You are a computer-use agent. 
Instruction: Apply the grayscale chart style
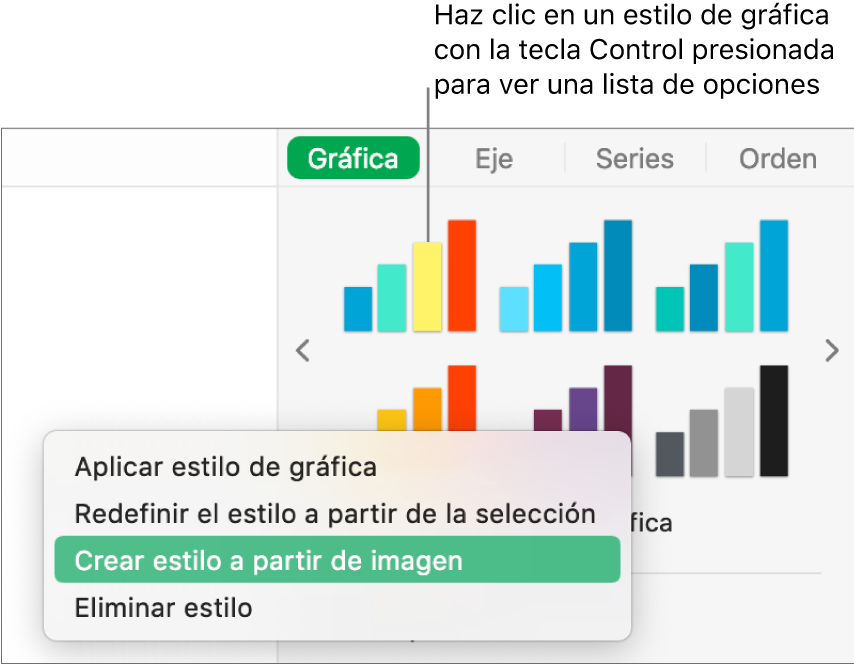pos(722,421)
